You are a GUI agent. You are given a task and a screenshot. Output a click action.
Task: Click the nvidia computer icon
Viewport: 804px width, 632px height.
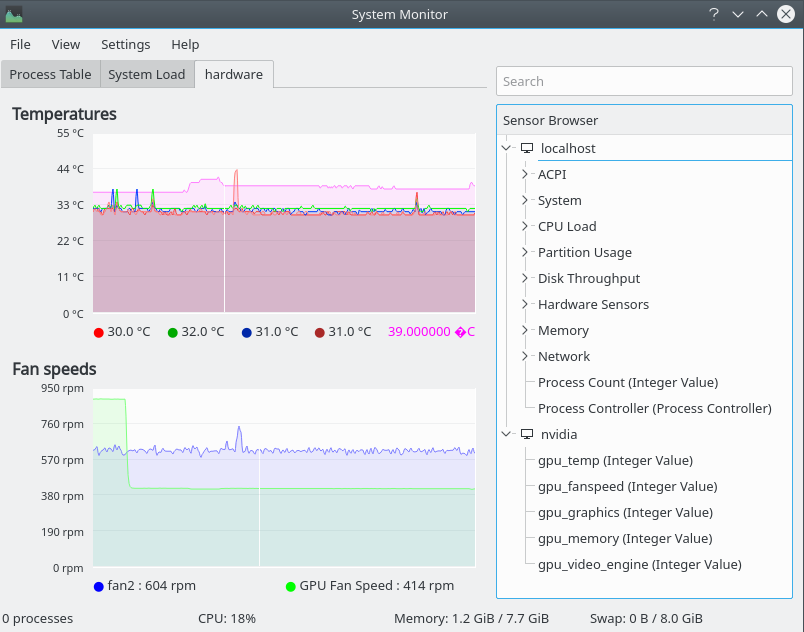[x=527, y=434]
